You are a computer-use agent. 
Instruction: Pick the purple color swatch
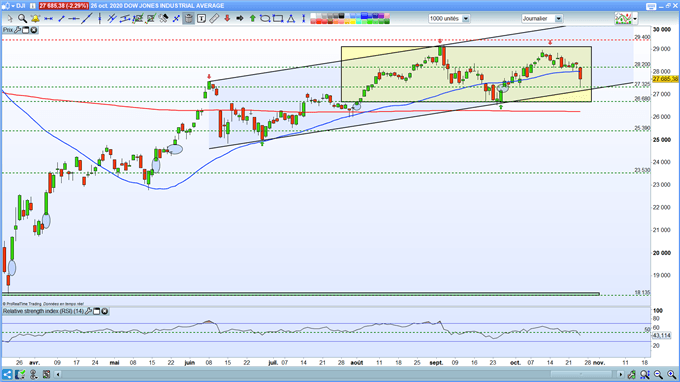pyautogui.click(x=381, y=16)
